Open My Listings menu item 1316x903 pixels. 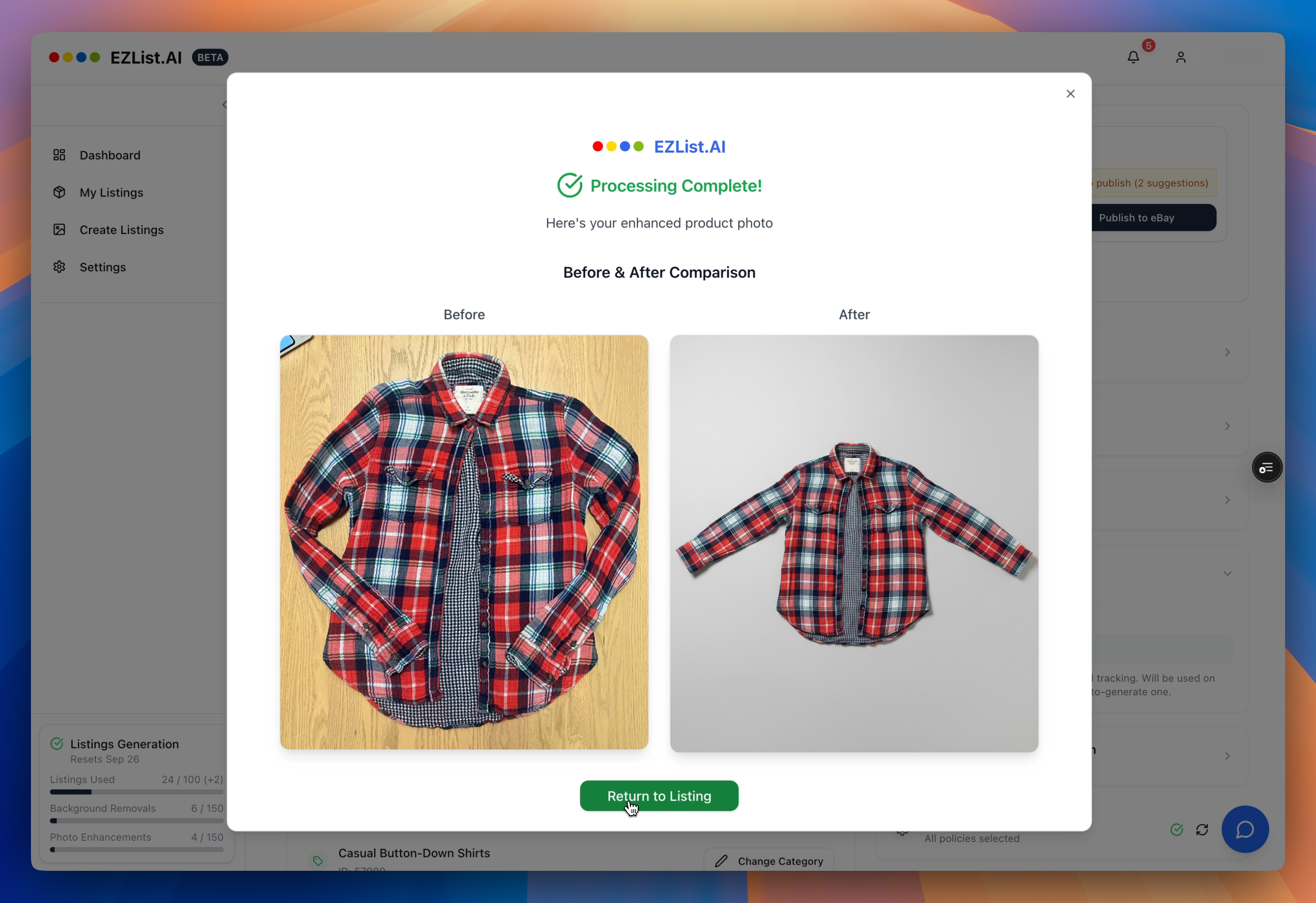(112, 192)
